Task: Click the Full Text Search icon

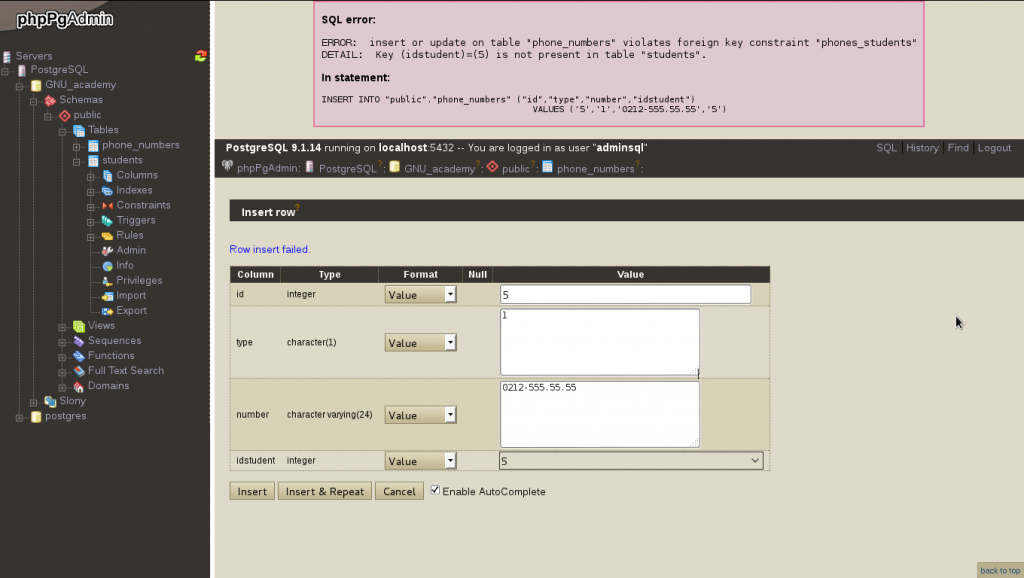Action: pos(79,371)
